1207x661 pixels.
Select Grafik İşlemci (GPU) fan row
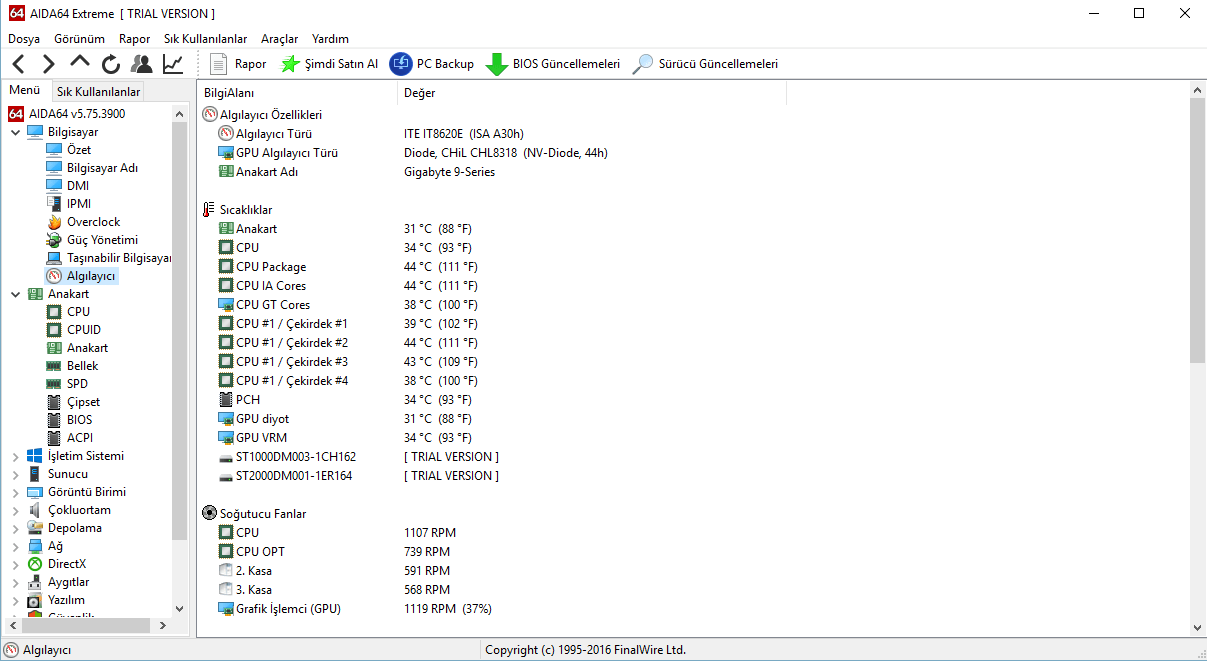coord(355,609)
